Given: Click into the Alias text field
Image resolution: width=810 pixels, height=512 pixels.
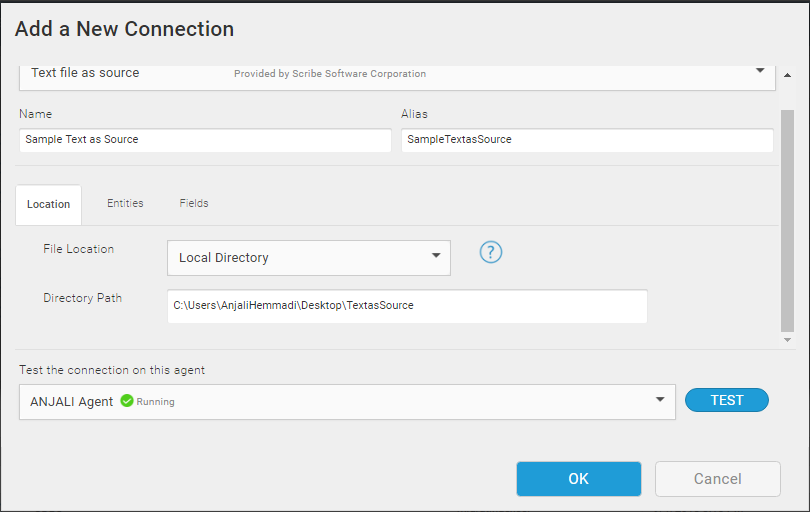Looking at the screenshot, I should (587, 140).
